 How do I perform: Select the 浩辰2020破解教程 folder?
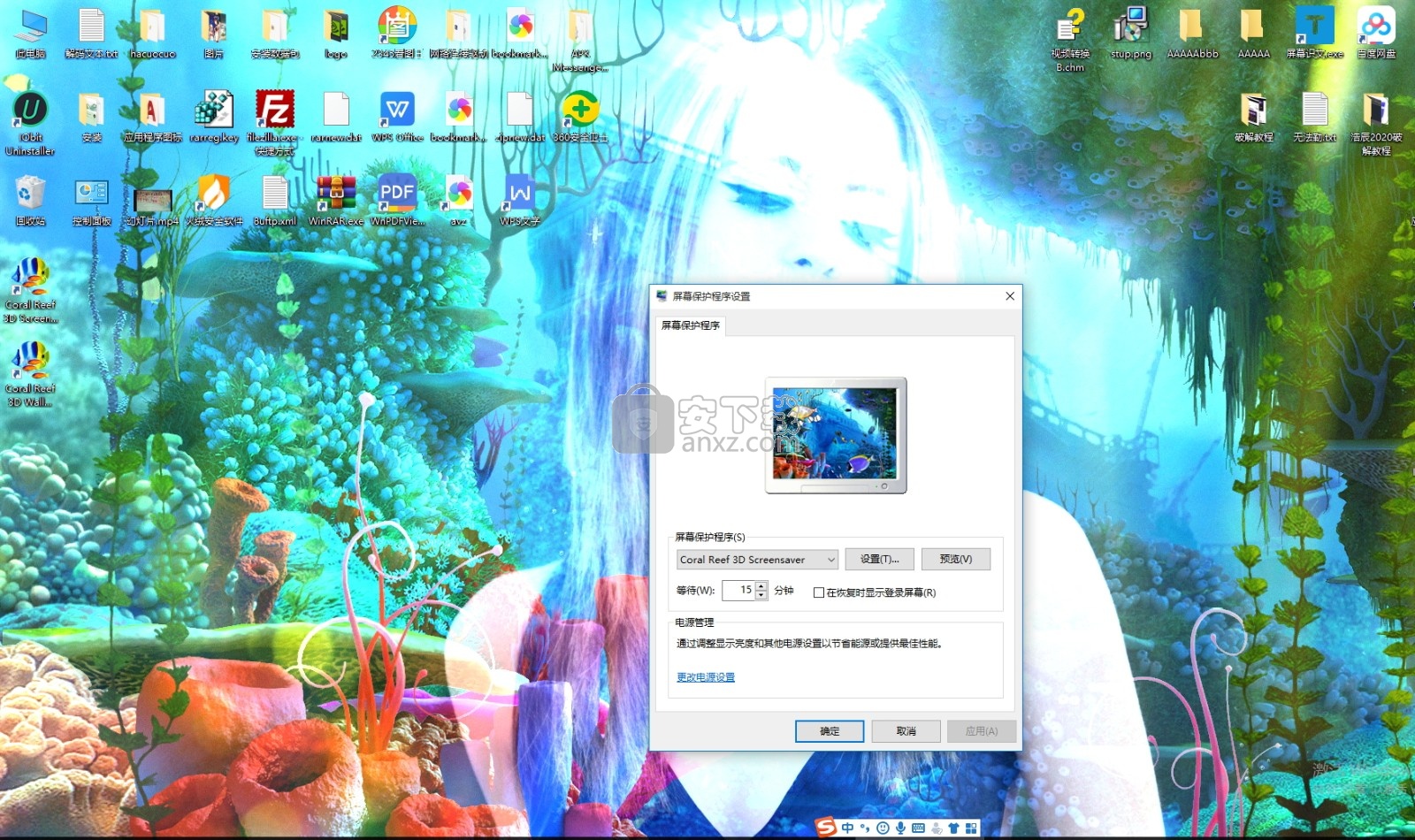[x=1376, y=123]
